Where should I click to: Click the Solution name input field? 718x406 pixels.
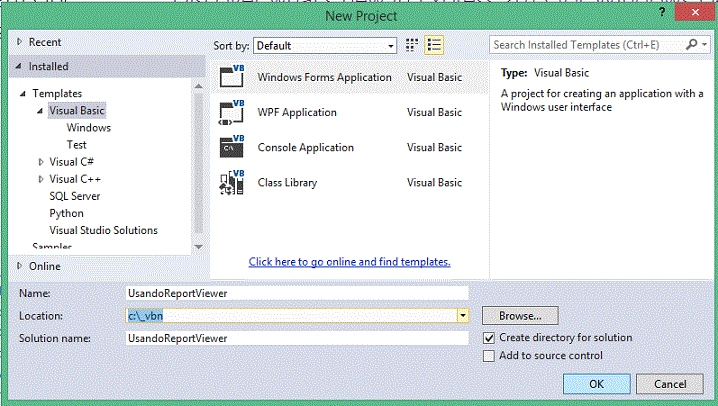[x=297, y=338]
